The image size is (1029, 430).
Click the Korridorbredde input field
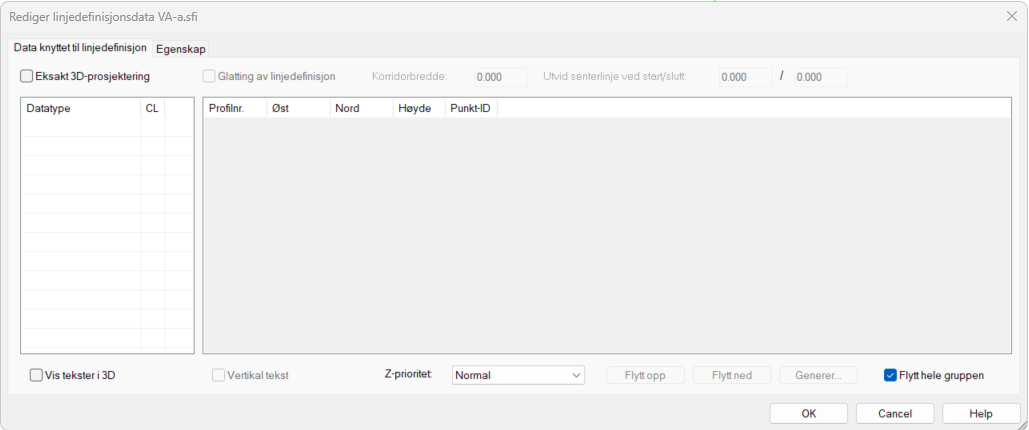click(x=500, y=77)
